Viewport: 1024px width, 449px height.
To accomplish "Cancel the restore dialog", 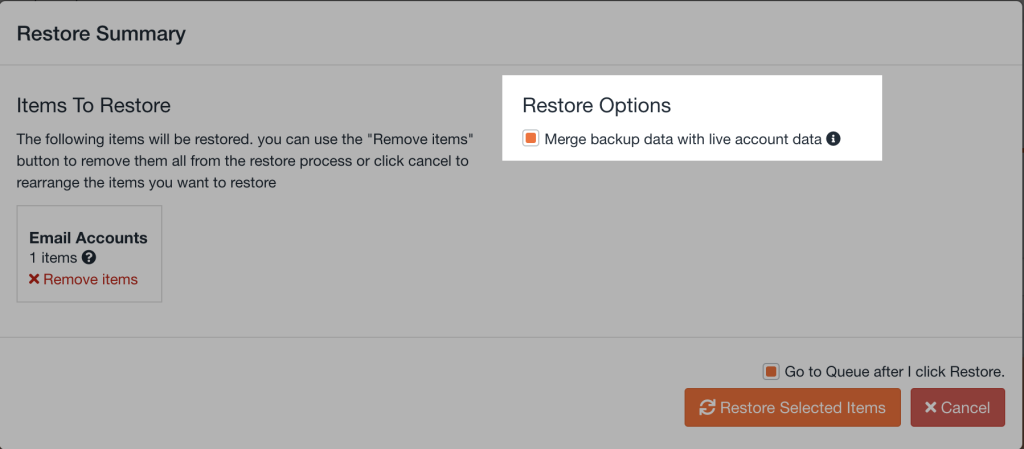I will click(957, 407).
